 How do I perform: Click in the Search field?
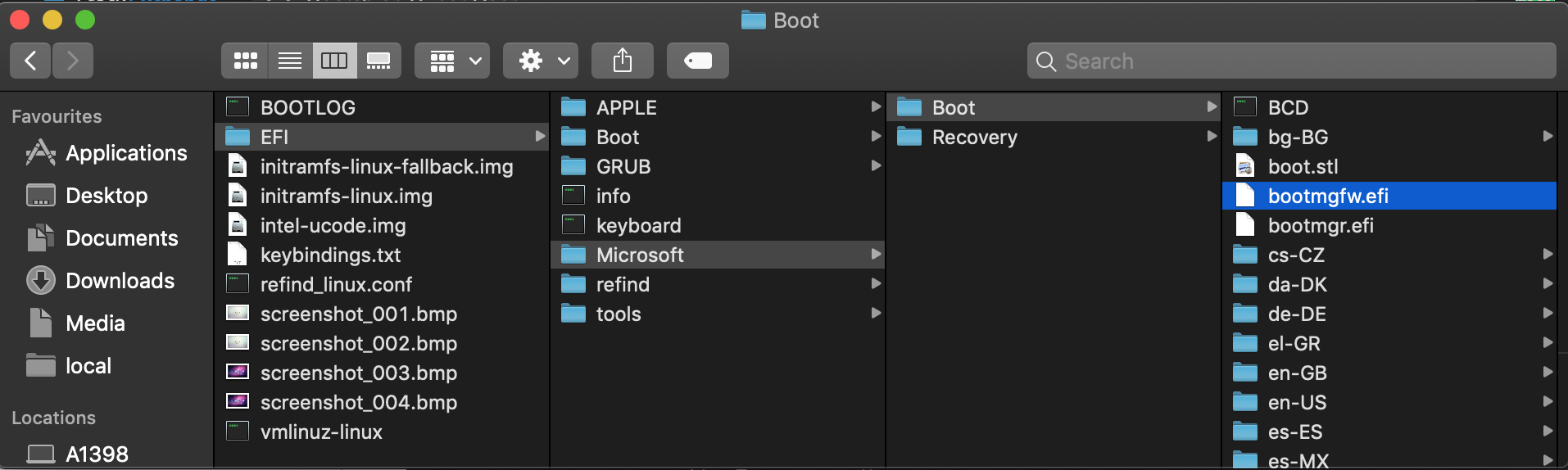coord(1291,61)
